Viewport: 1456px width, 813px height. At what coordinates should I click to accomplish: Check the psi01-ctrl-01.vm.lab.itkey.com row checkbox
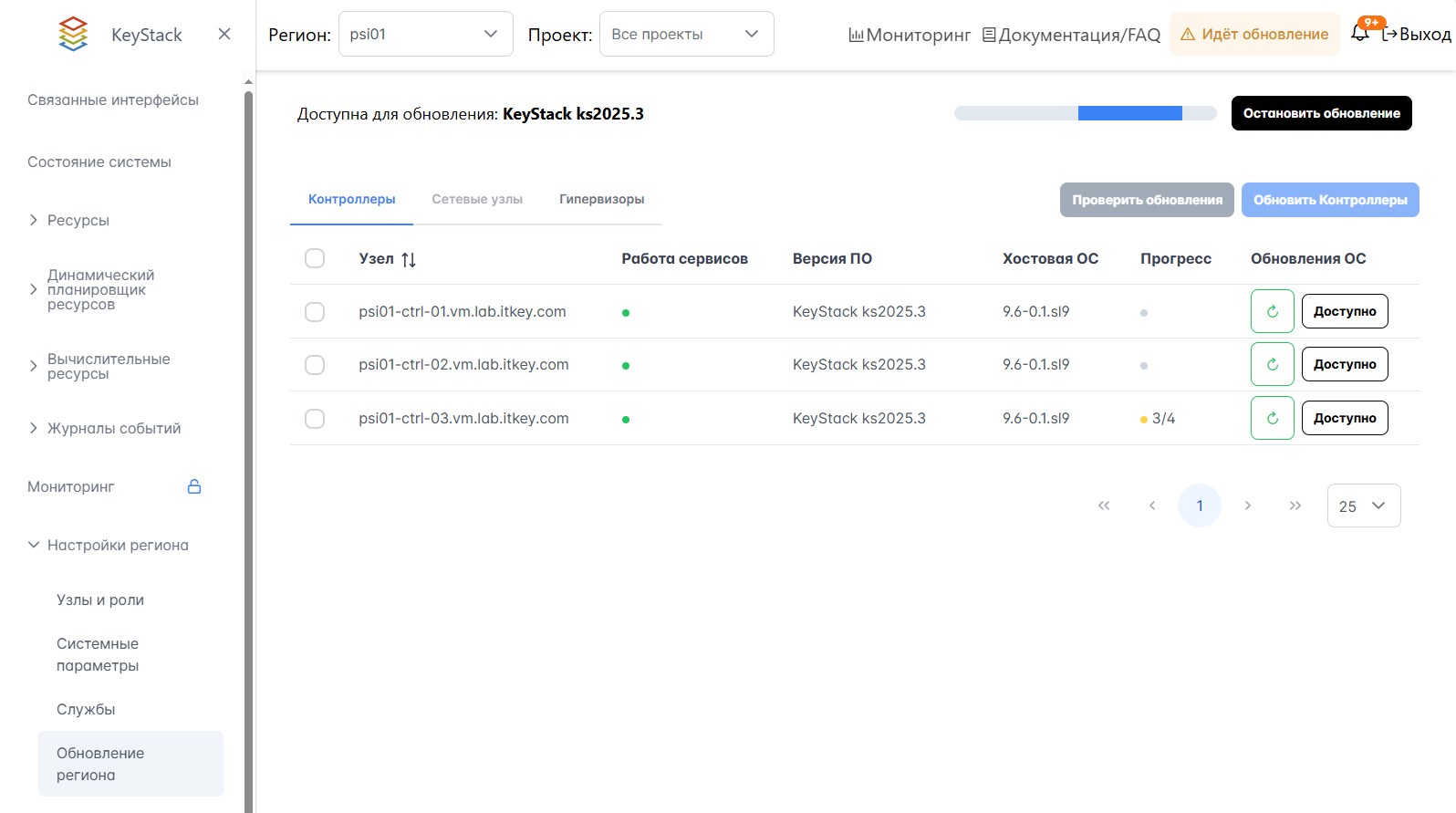tap(315, 312)
